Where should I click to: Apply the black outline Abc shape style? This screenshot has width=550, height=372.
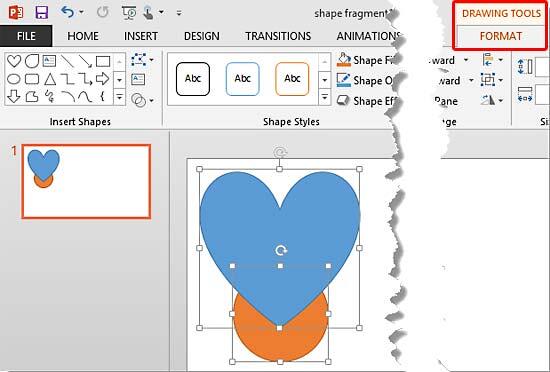tap(193, 79)
